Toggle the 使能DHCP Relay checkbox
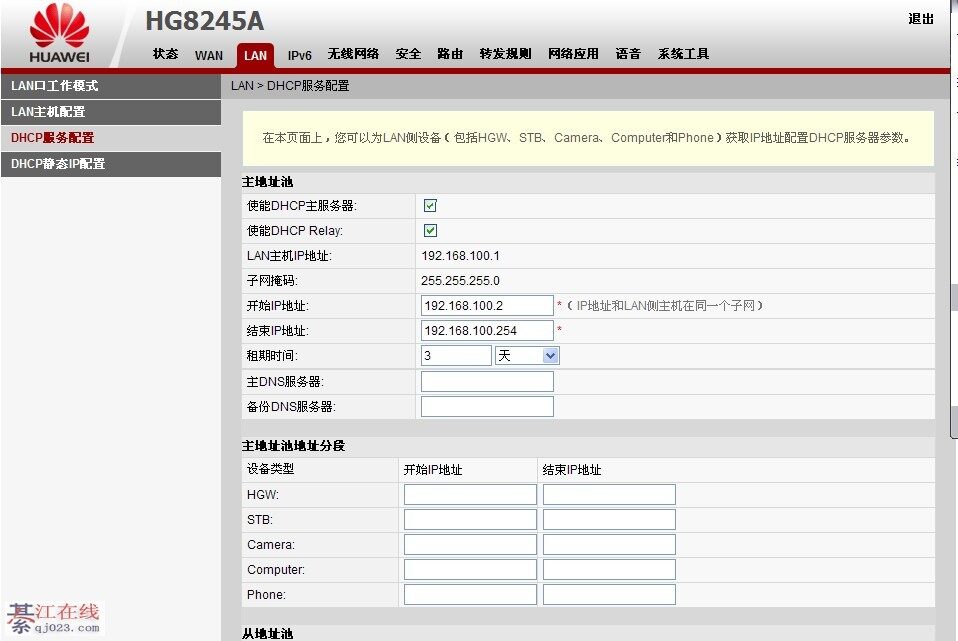This screenshot has height=641, width=958. coord(430,231)
